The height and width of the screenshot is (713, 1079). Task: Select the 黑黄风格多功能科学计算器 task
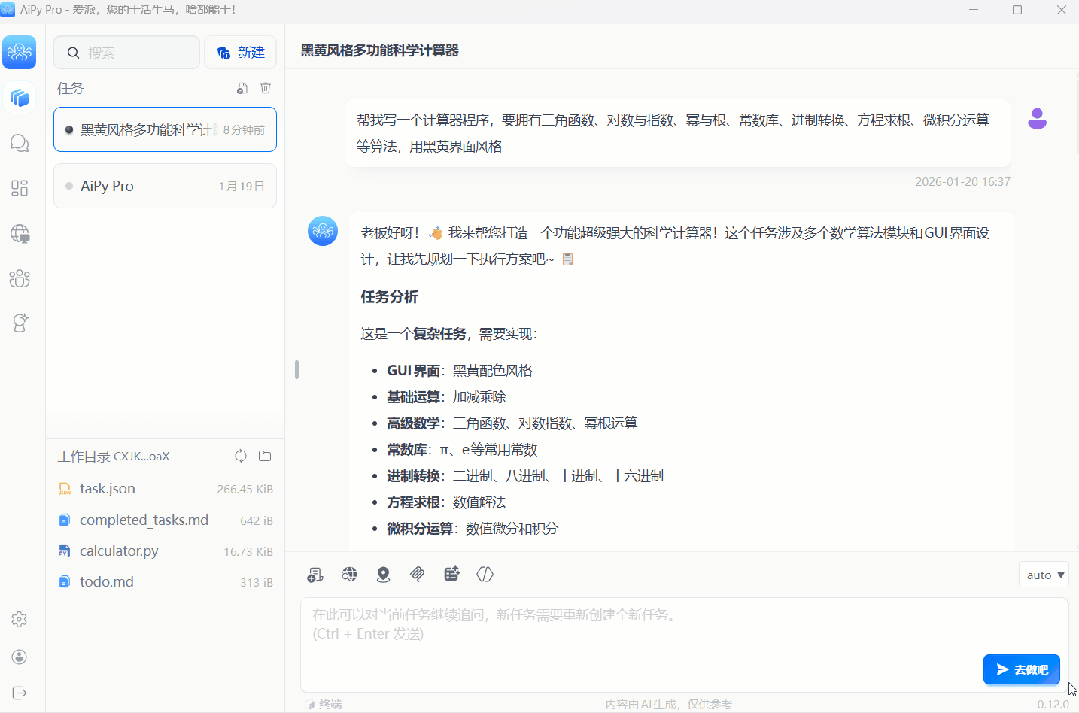coord(165,129)
